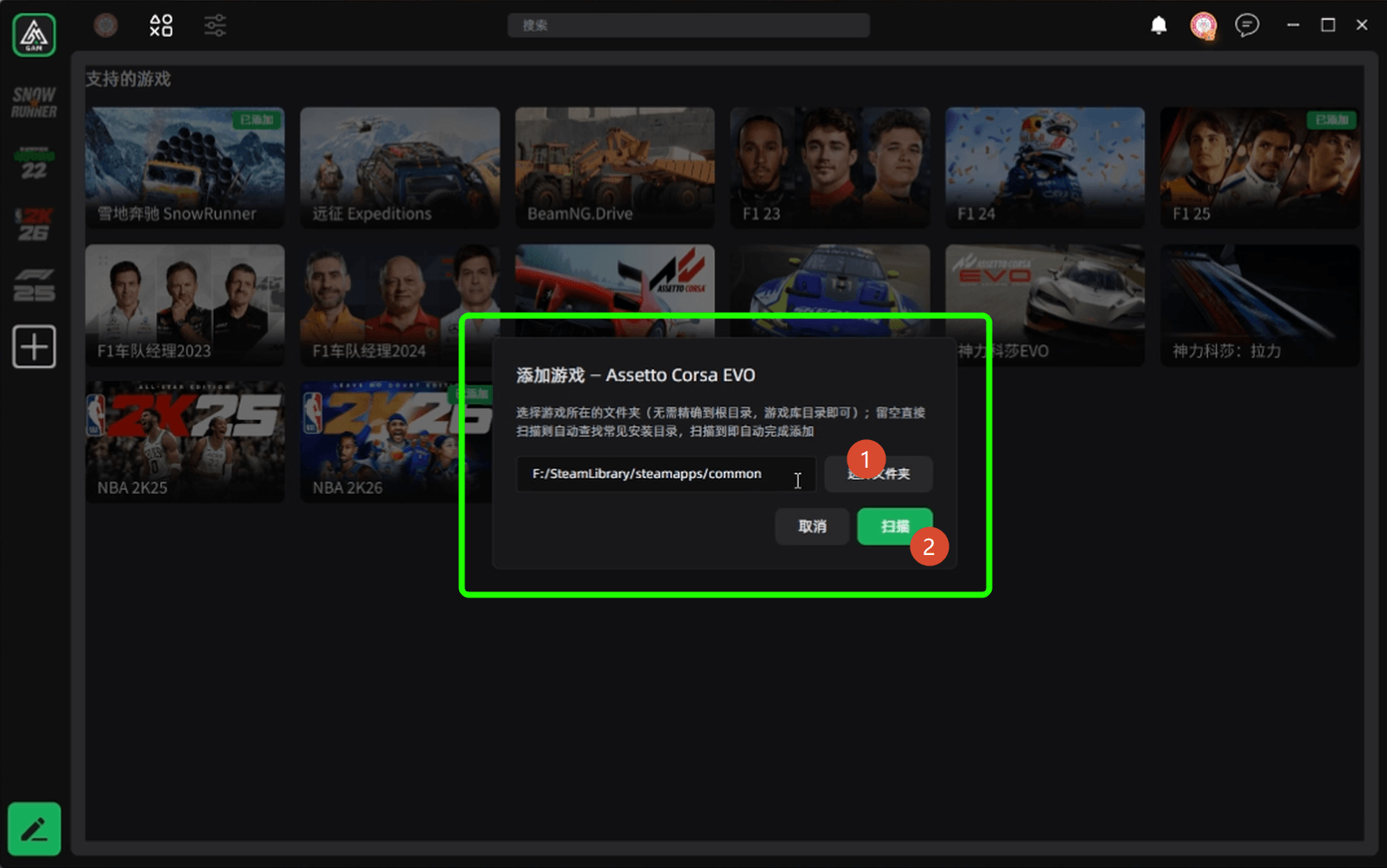Screen dimensions: 1387x868
Task: Open the F1 24 game card
Action: click(1045, 168)
